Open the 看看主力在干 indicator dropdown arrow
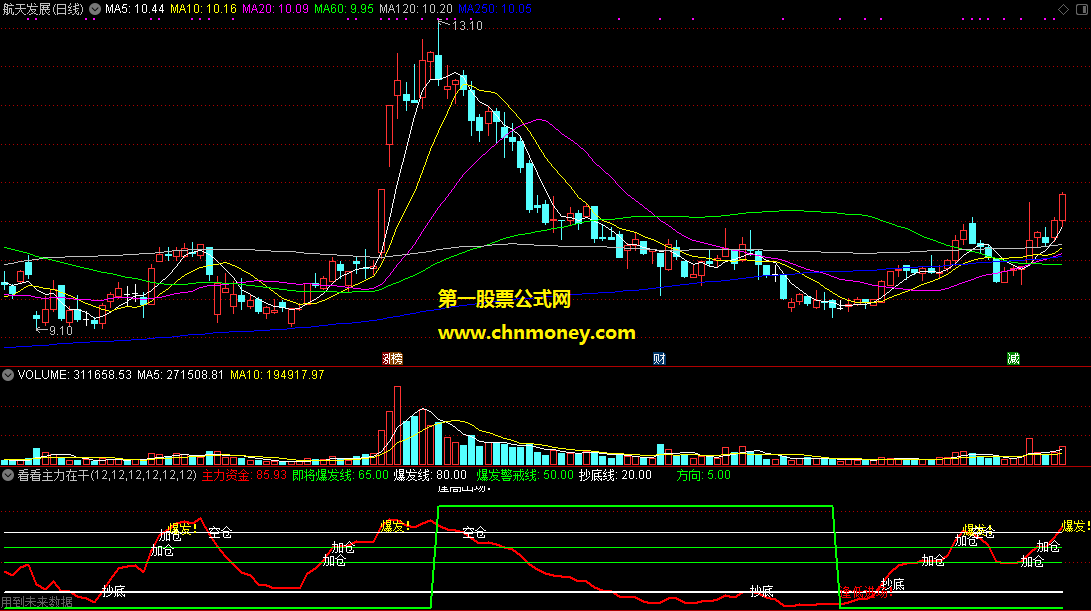This screenshot has width=1091, height=611. [x=8, y=475]
